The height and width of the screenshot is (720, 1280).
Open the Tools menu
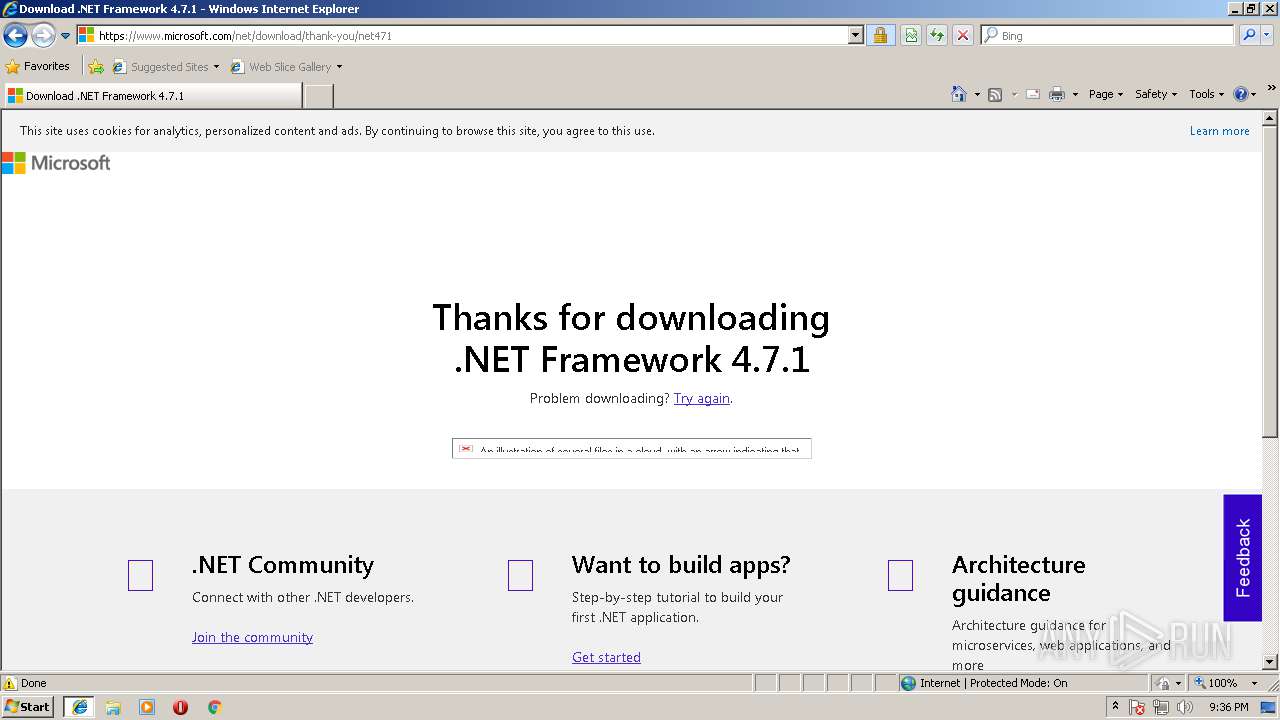click(x=1207, y=94)
